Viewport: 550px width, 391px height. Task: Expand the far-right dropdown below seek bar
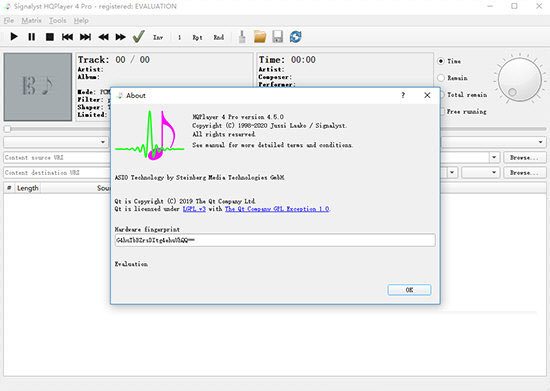point(540,142)
